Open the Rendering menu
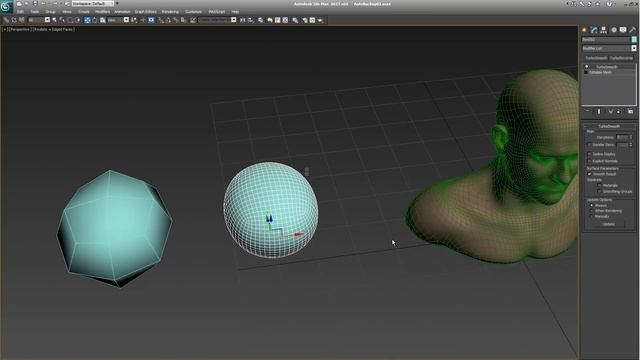The width and height of the screenshot is (640, 360). pyautogui.click(x=170, y=12)
